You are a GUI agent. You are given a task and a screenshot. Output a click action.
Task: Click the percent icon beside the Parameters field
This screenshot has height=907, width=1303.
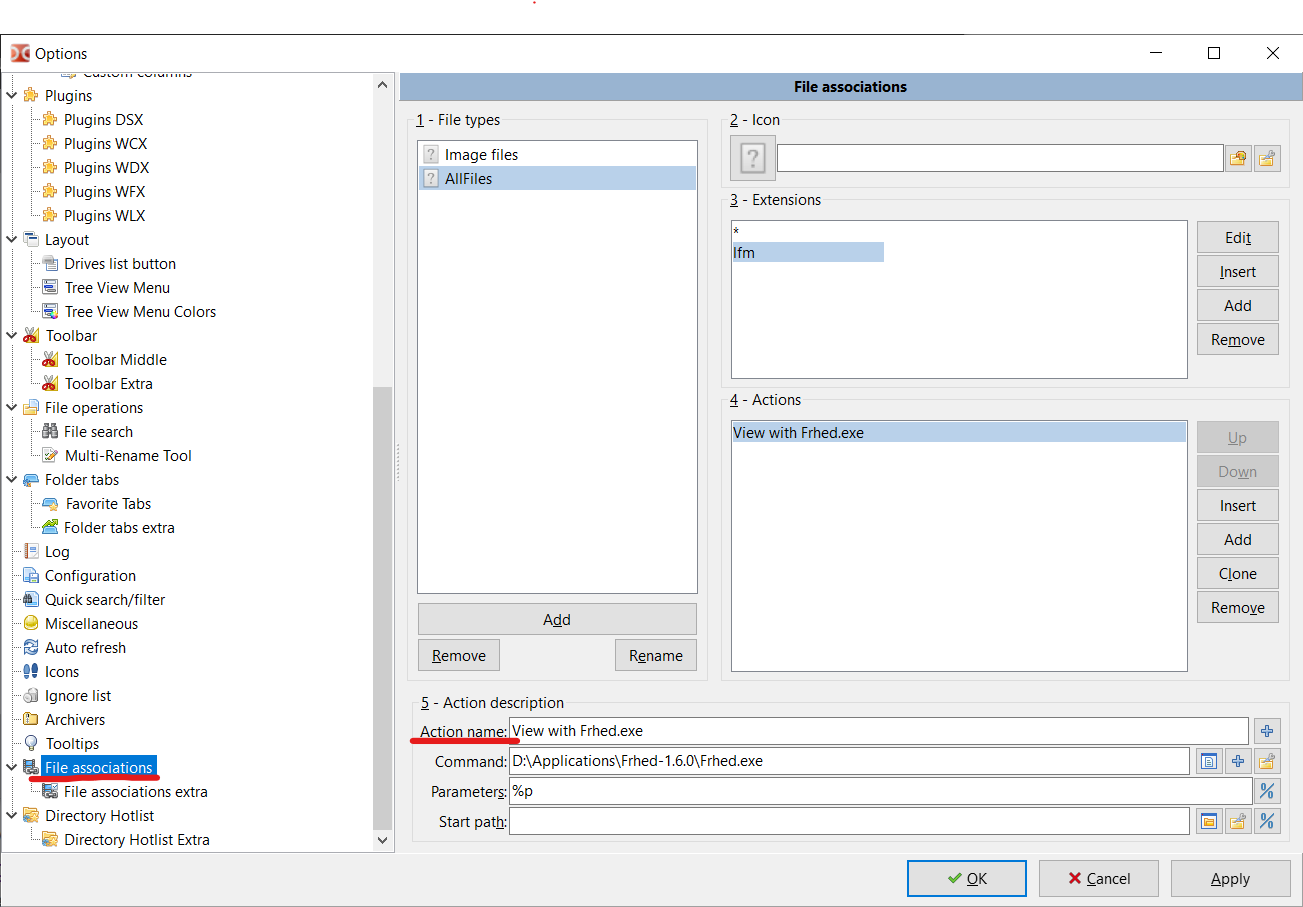click(x=1267, y=791)
